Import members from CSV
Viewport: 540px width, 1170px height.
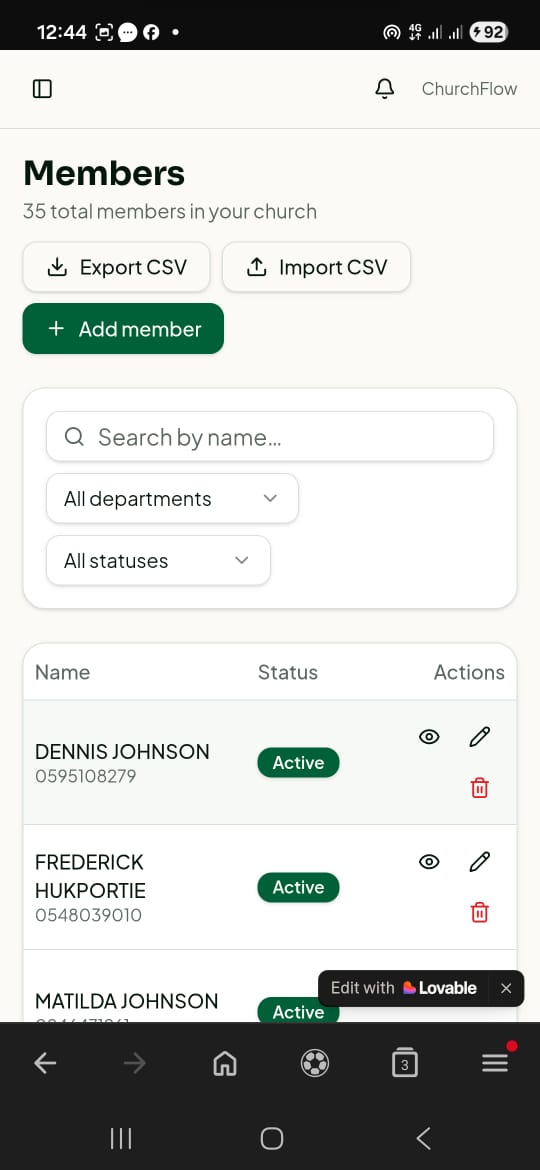coord(316,267)
